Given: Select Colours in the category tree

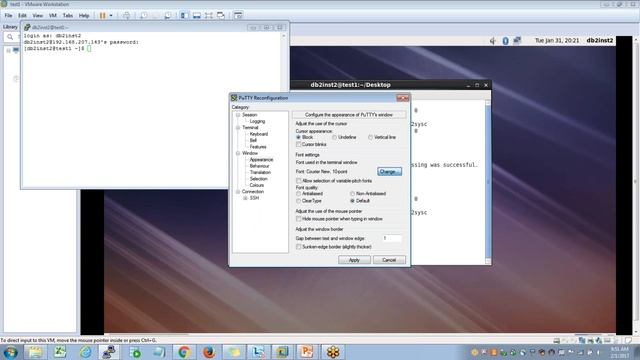Looking at the screenshot, I should click(x=257, y=185).
